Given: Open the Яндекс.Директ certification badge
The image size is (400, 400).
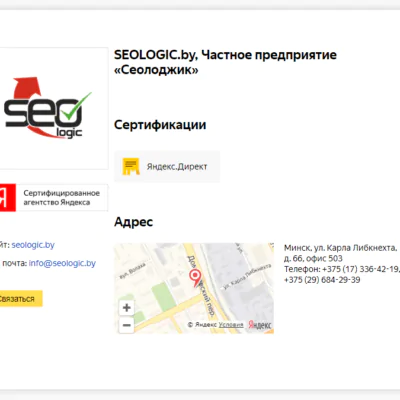Looking at the screenshot, I should (x=167, y=166).
